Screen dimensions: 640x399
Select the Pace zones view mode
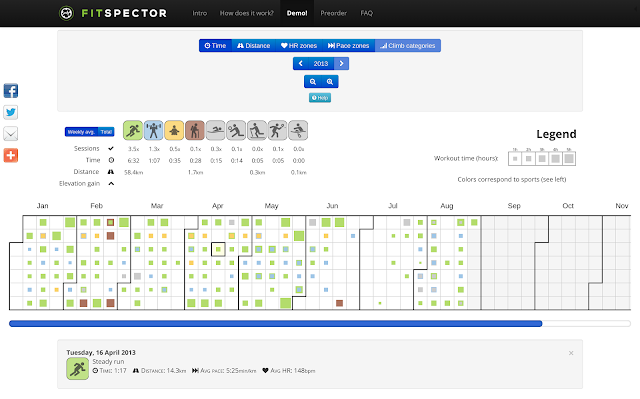tap(349, 46)
